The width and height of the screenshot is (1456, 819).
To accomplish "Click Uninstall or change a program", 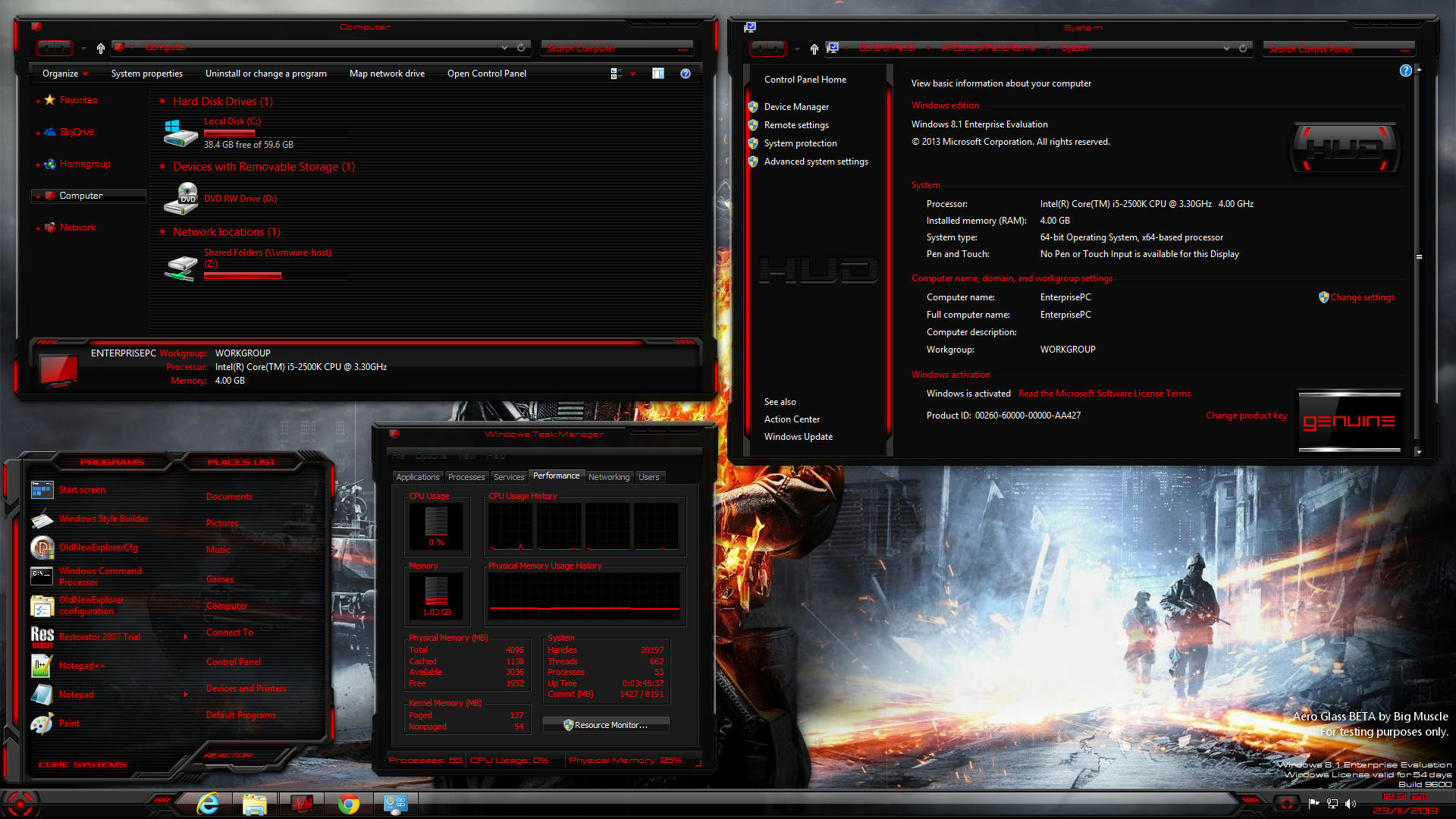I will pyautogui.click(x=266, y=74).
